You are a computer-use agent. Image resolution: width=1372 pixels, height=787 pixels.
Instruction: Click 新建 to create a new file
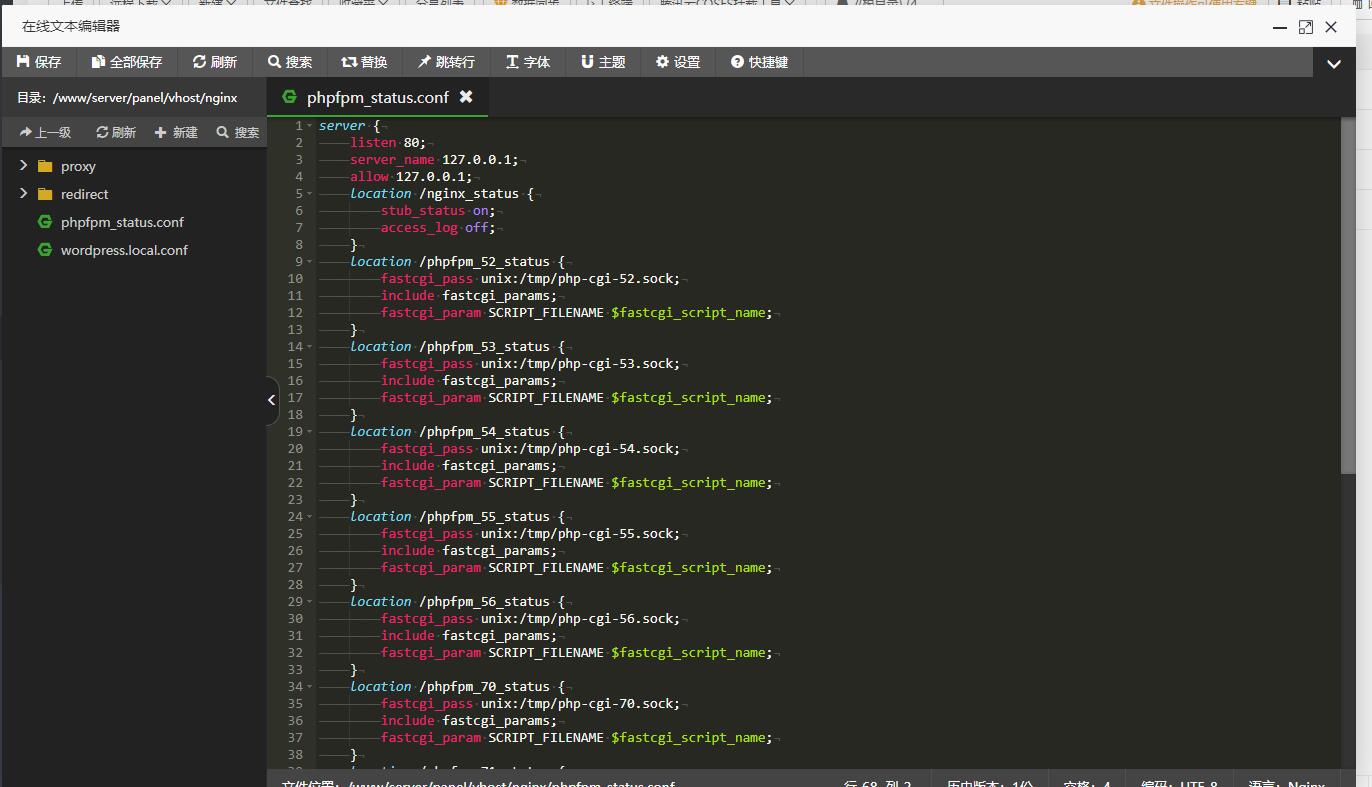click(176, 132)
